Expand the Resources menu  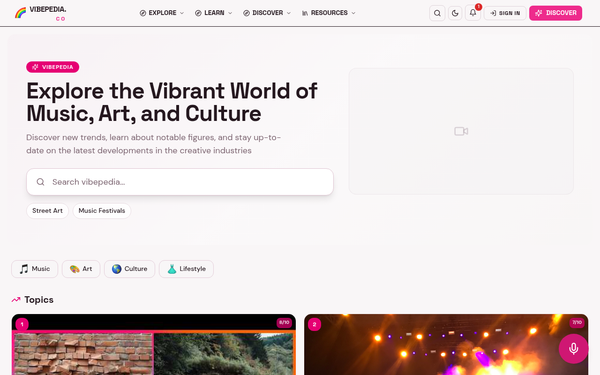tap(329, 13)
